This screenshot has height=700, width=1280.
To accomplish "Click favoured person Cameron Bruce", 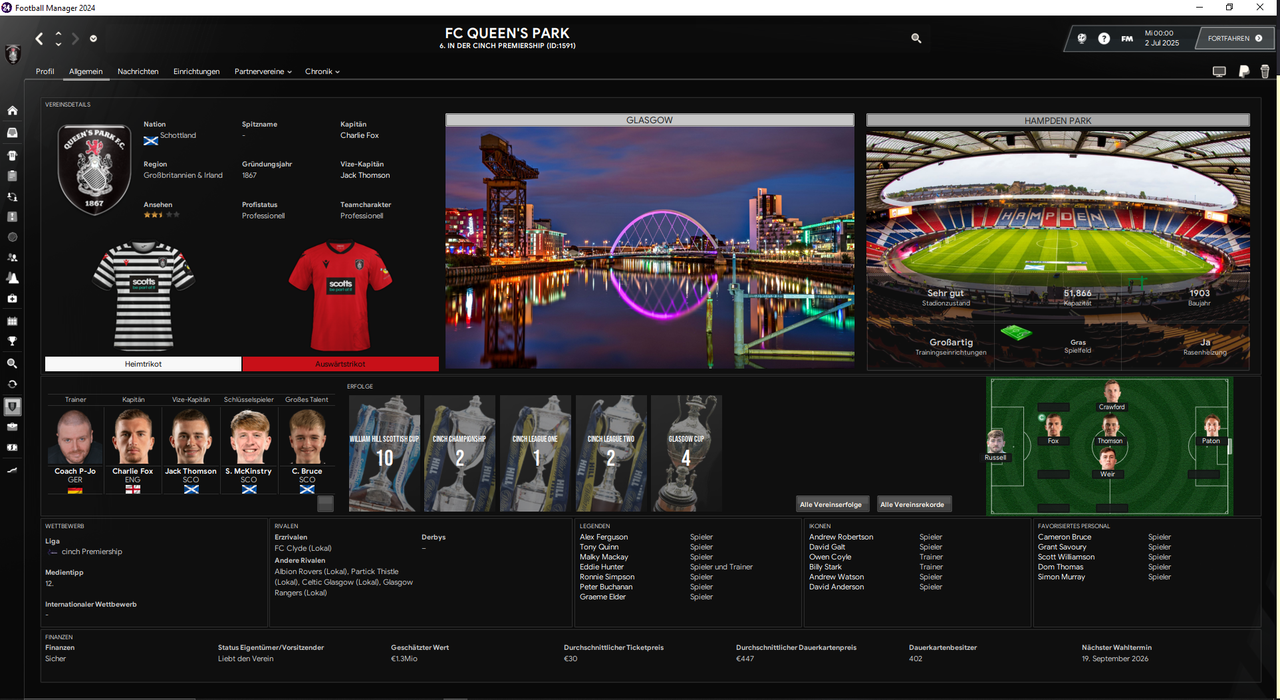I will [x=1064, y=537].
